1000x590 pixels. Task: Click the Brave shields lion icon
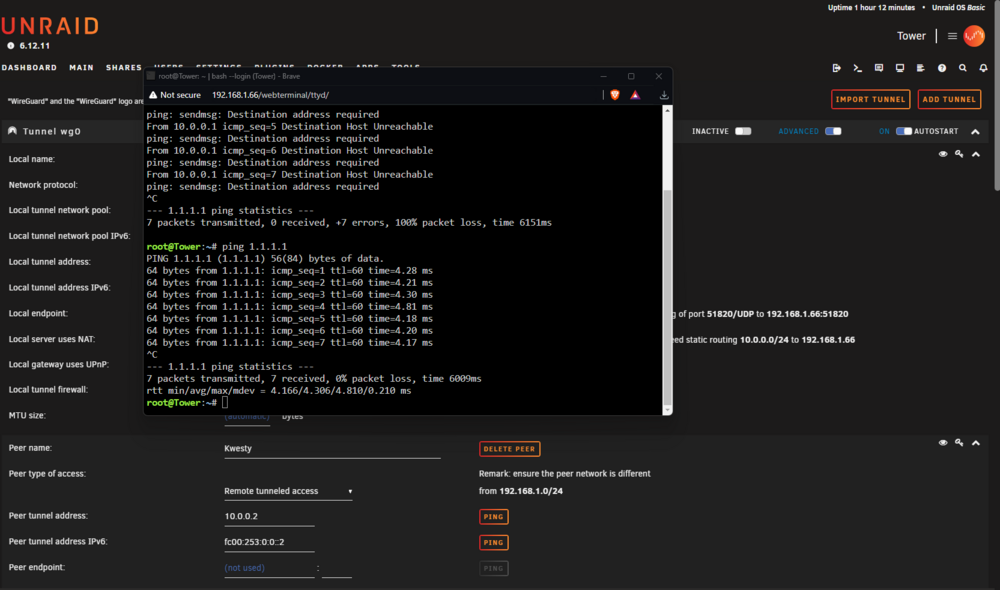615,95
